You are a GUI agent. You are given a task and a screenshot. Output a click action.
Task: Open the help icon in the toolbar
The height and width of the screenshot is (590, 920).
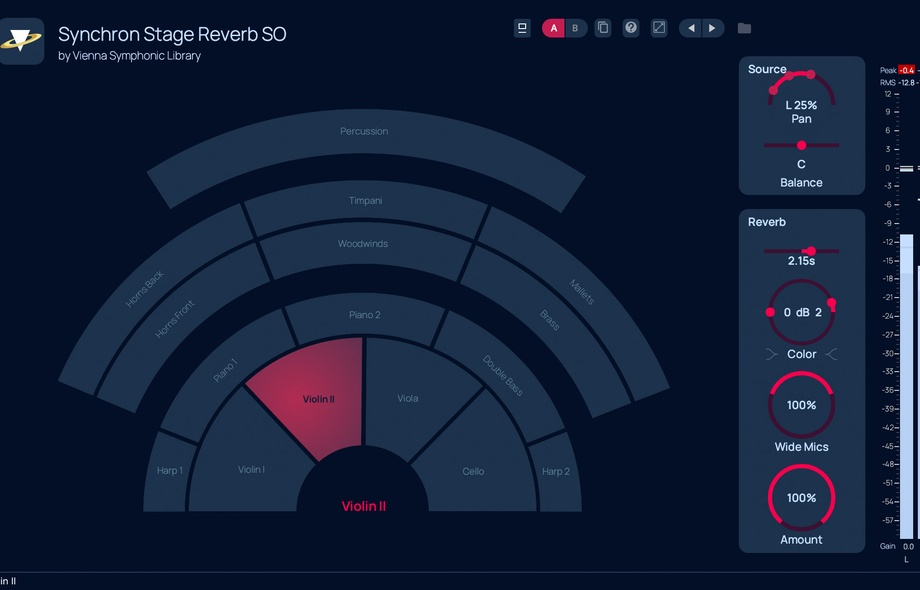(631, 28)
